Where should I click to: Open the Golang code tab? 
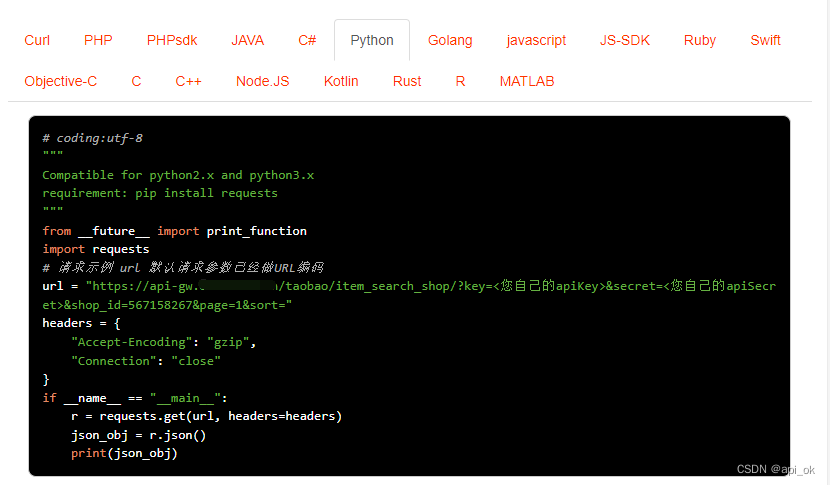click(450, 40)
